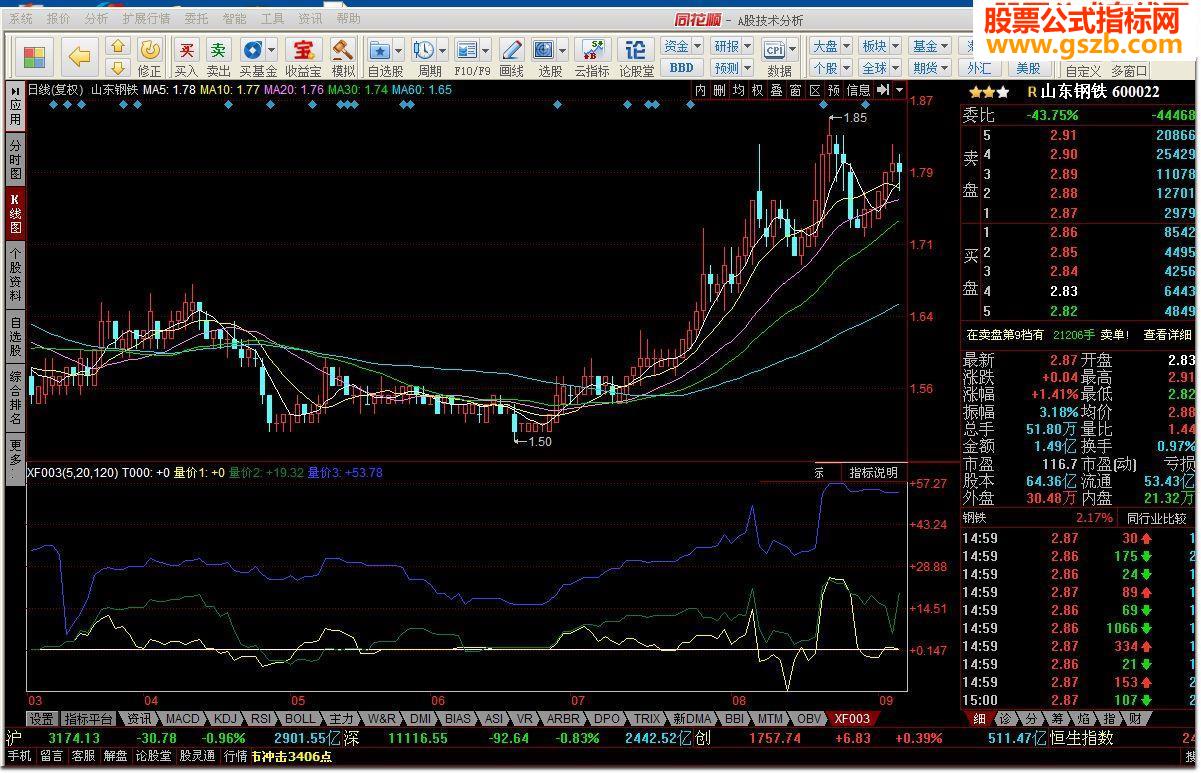
Task: Toggle 窗 window option
Action: click(x=796, y=90)
